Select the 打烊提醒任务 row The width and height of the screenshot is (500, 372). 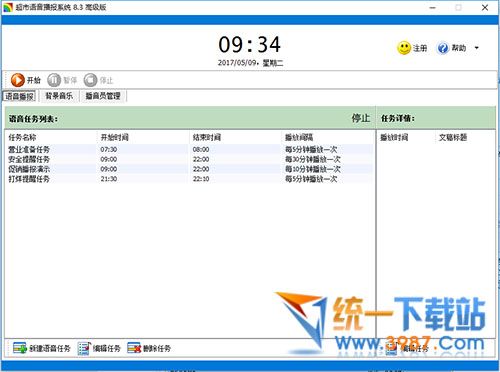click(189, 179)
